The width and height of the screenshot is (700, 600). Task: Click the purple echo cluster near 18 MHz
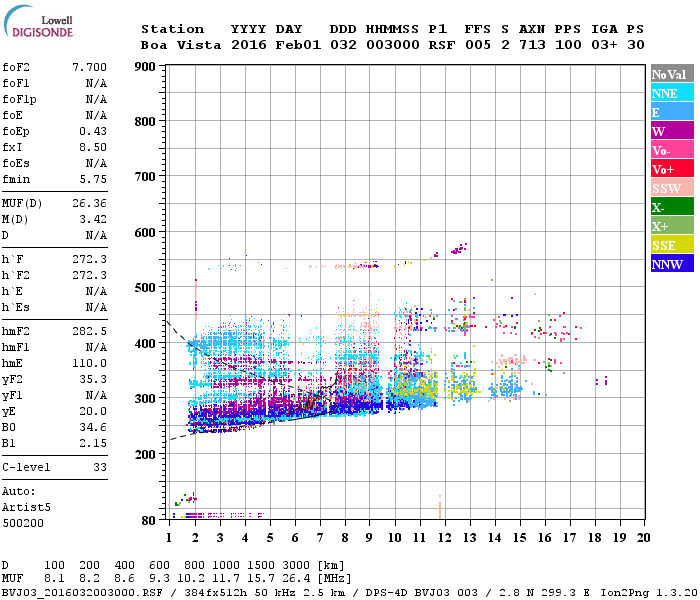[x=602, y=381]
